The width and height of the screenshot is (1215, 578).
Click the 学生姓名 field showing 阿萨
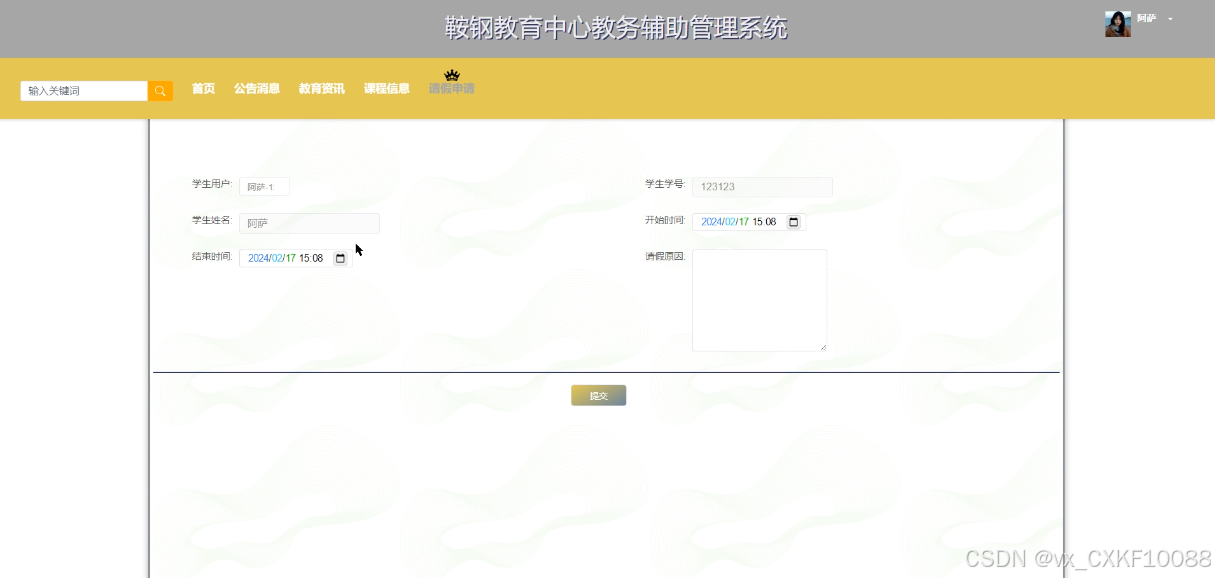pos(309,223)
